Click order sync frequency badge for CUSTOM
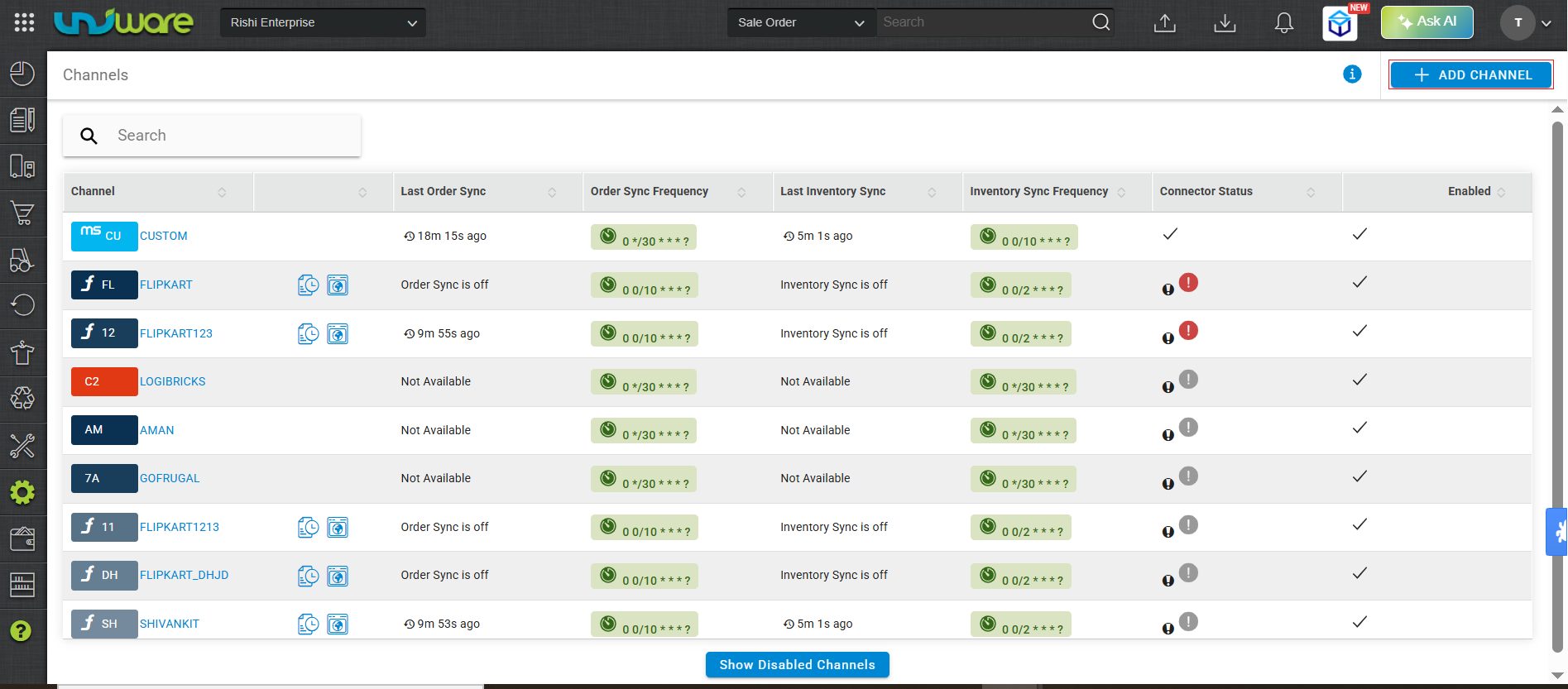Image resolution: width=1568 pixels, height=689 pixels. 644,237
